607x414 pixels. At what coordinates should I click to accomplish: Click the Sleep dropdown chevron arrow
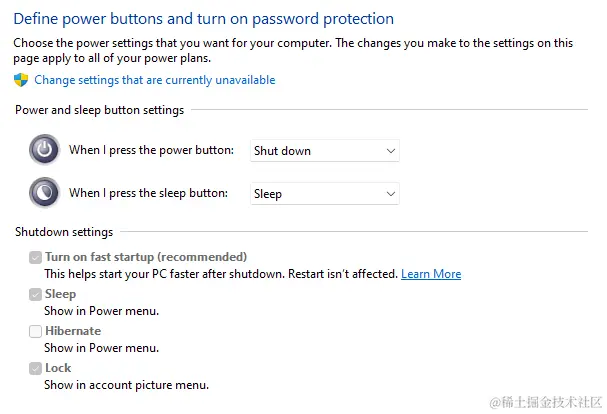[x=390, y=194]
